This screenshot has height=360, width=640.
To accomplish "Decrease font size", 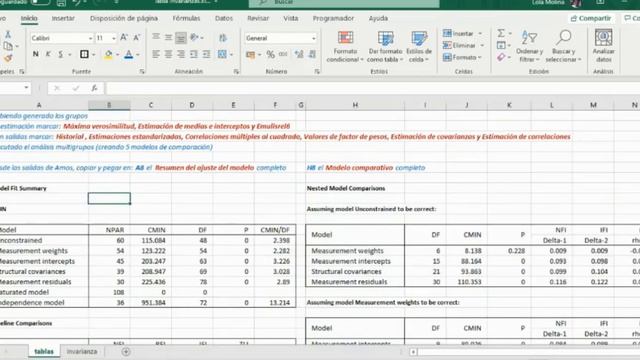I will click(137, 38).
